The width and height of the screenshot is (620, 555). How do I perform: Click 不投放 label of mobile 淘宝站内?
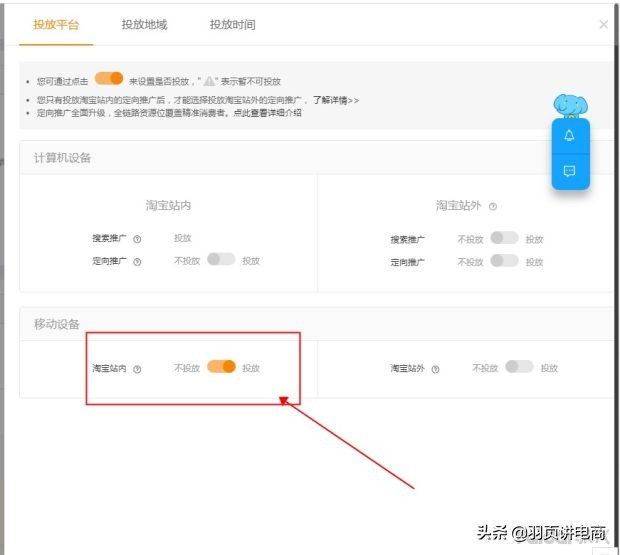(x=187, y=368)
